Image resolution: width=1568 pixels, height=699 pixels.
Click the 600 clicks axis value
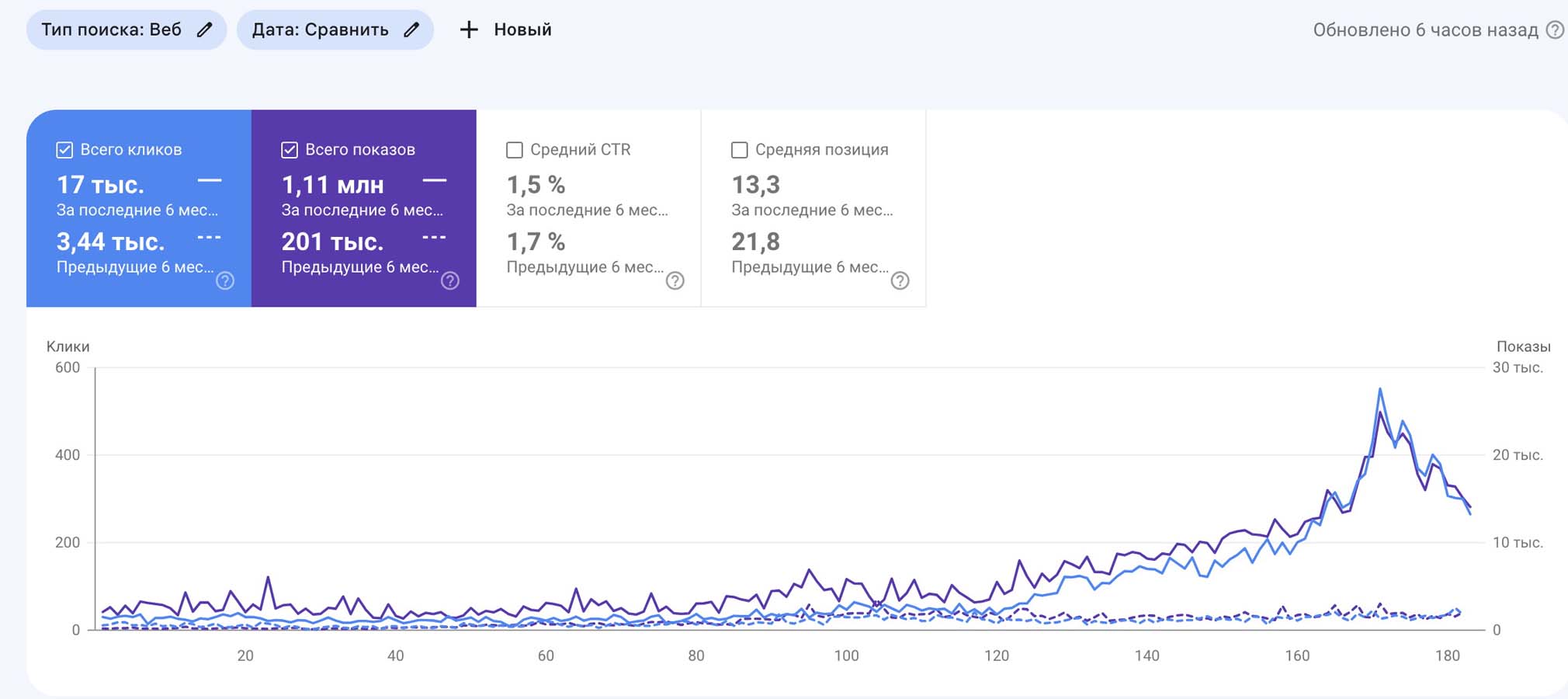pos(68,367)
